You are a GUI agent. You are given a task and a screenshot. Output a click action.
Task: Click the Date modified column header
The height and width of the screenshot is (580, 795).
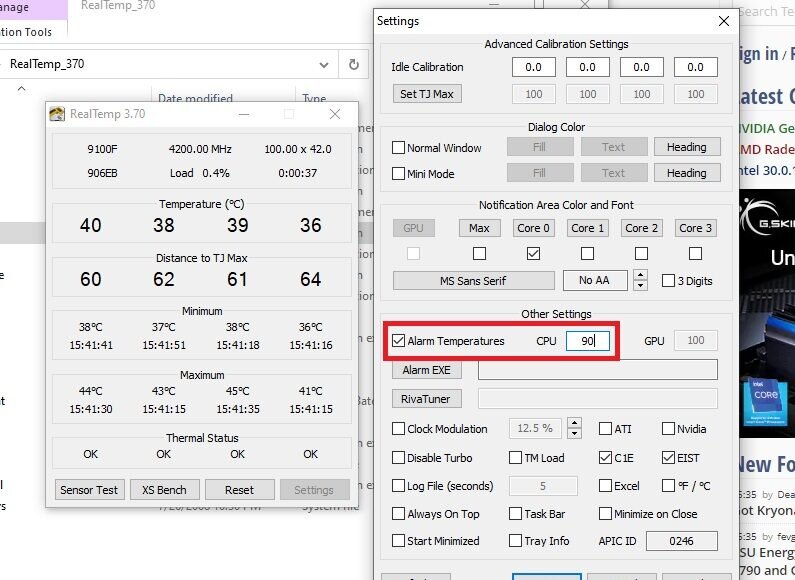tap(195, 98)
